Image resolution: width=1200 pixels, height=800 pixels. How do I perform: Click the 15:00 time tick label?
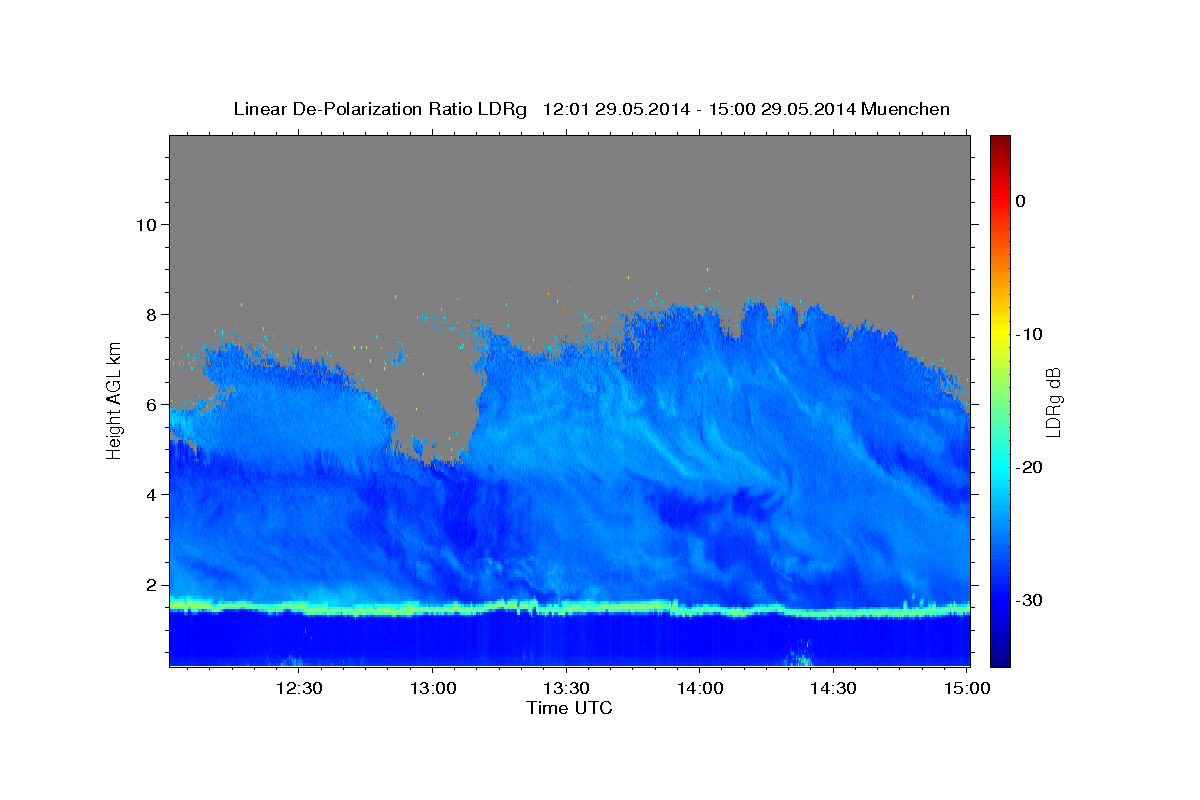[966, 688]
